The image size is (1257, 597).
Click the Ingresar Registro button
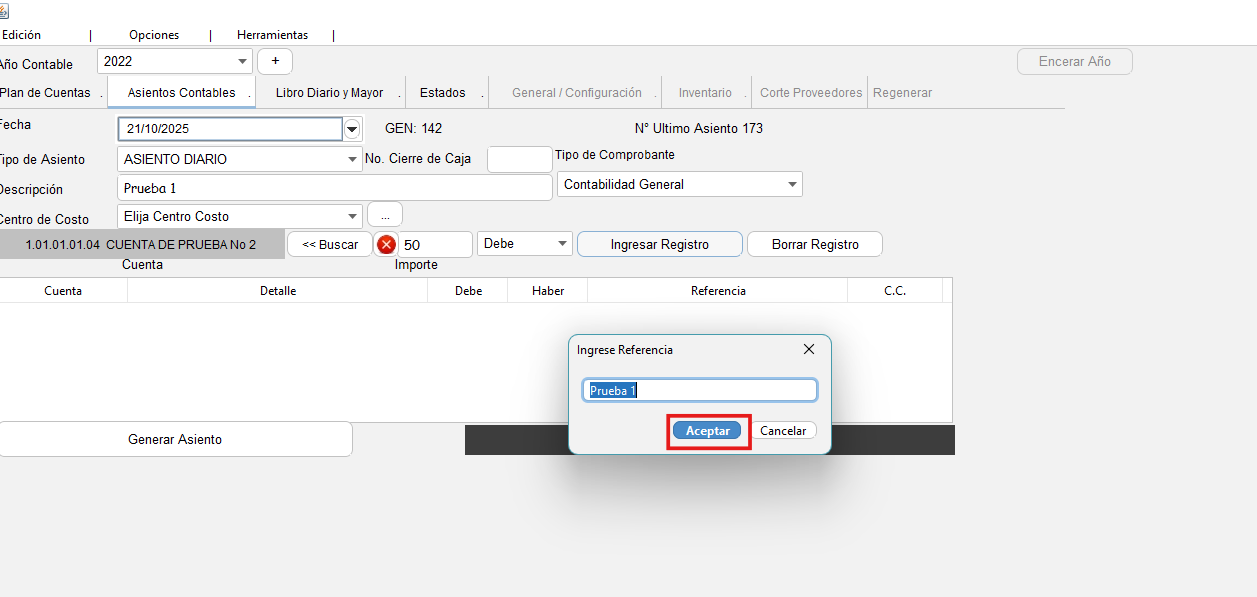point(659,245)
